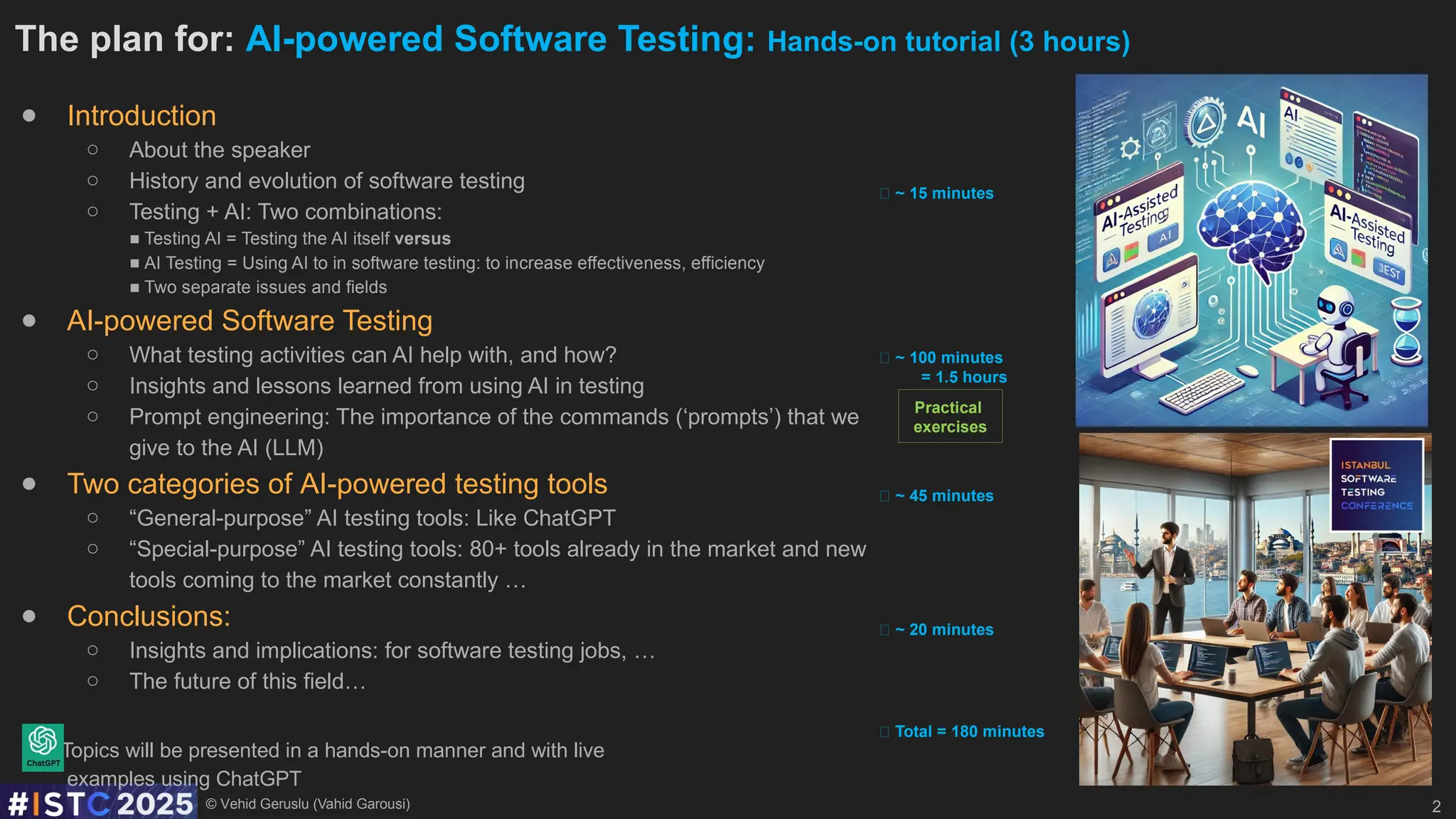Click the small box before '15 minutes'

point(884,193)
